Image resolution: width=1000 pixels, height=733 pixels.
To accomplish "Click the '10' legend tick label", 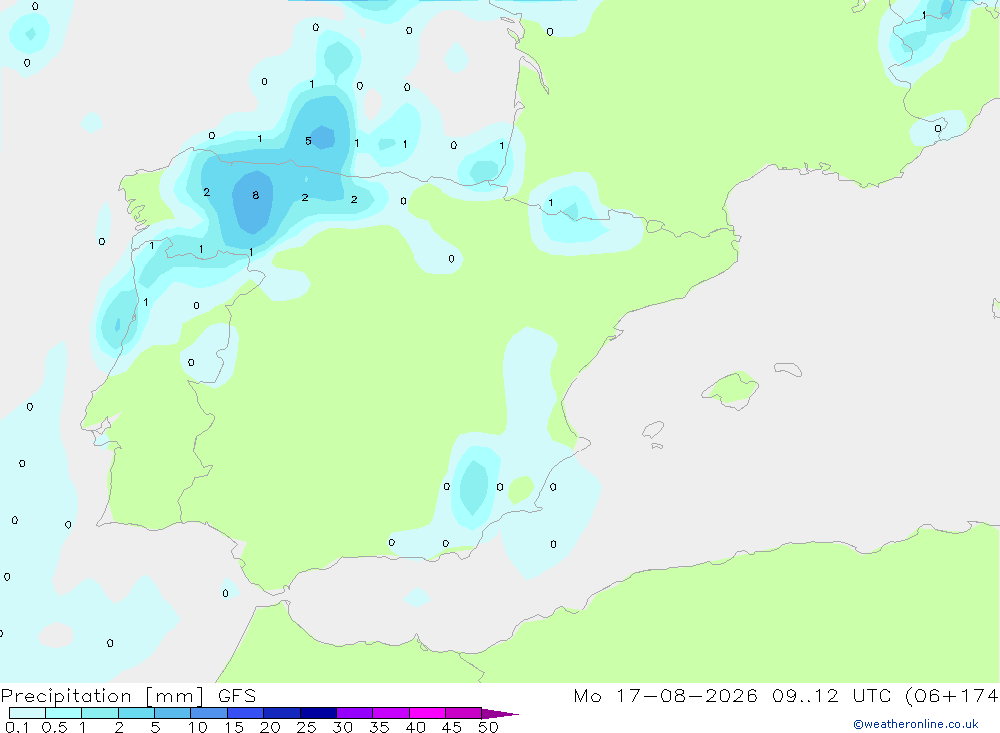I will 198,727.
